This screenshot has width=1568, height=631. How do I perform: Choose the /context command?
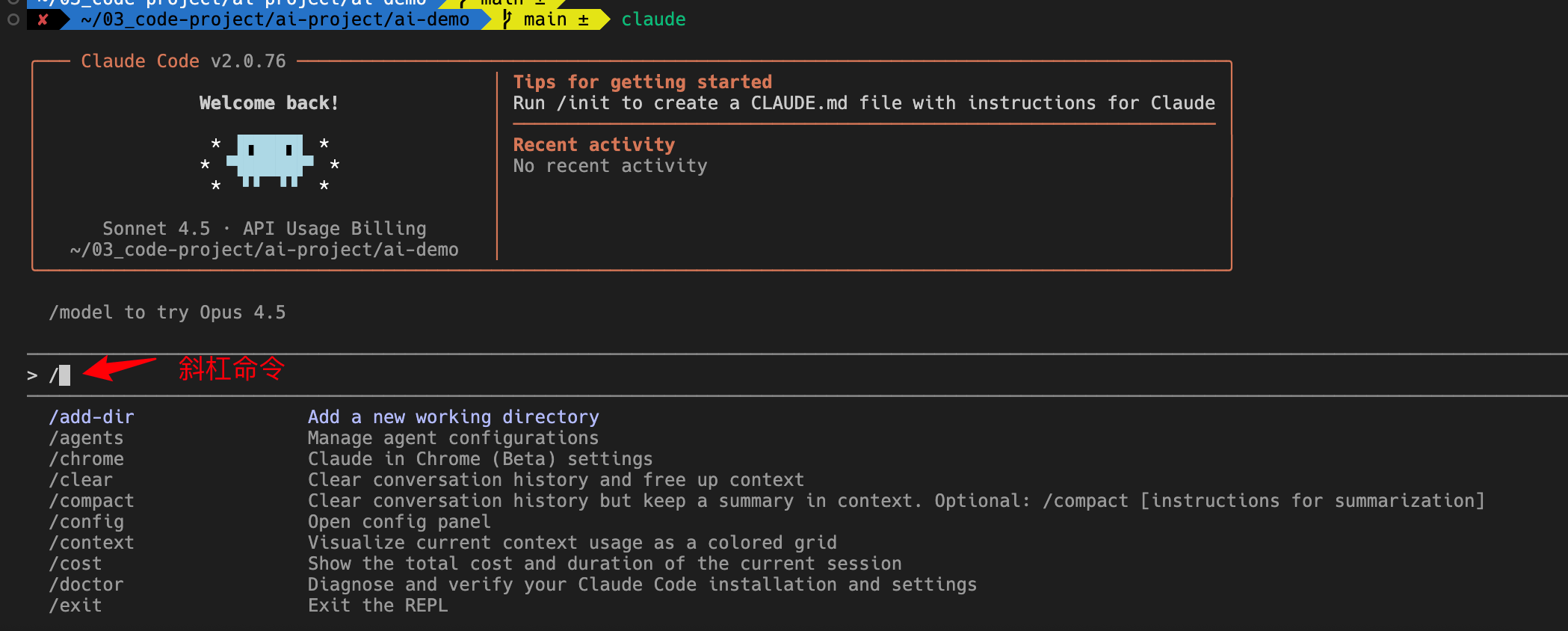click(x=92, y=543)
